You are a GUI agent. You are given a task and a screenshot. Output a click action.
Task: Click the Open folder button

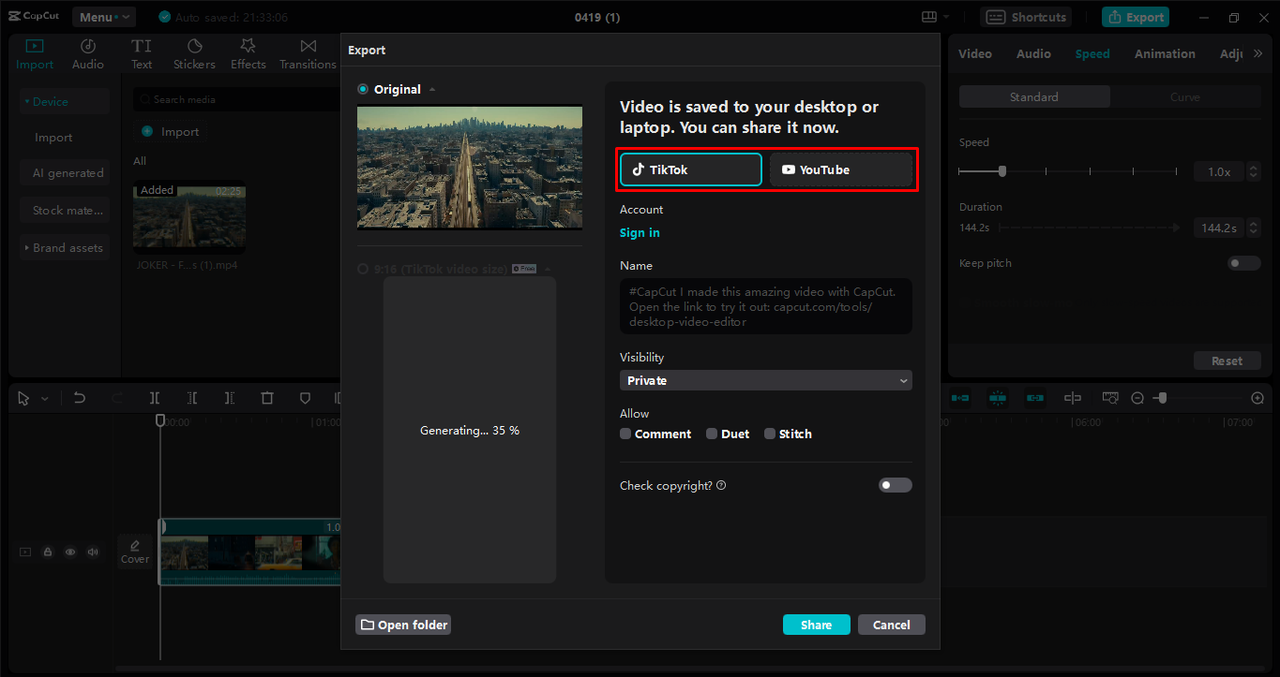pyautogui.click(x=404, y=624)
